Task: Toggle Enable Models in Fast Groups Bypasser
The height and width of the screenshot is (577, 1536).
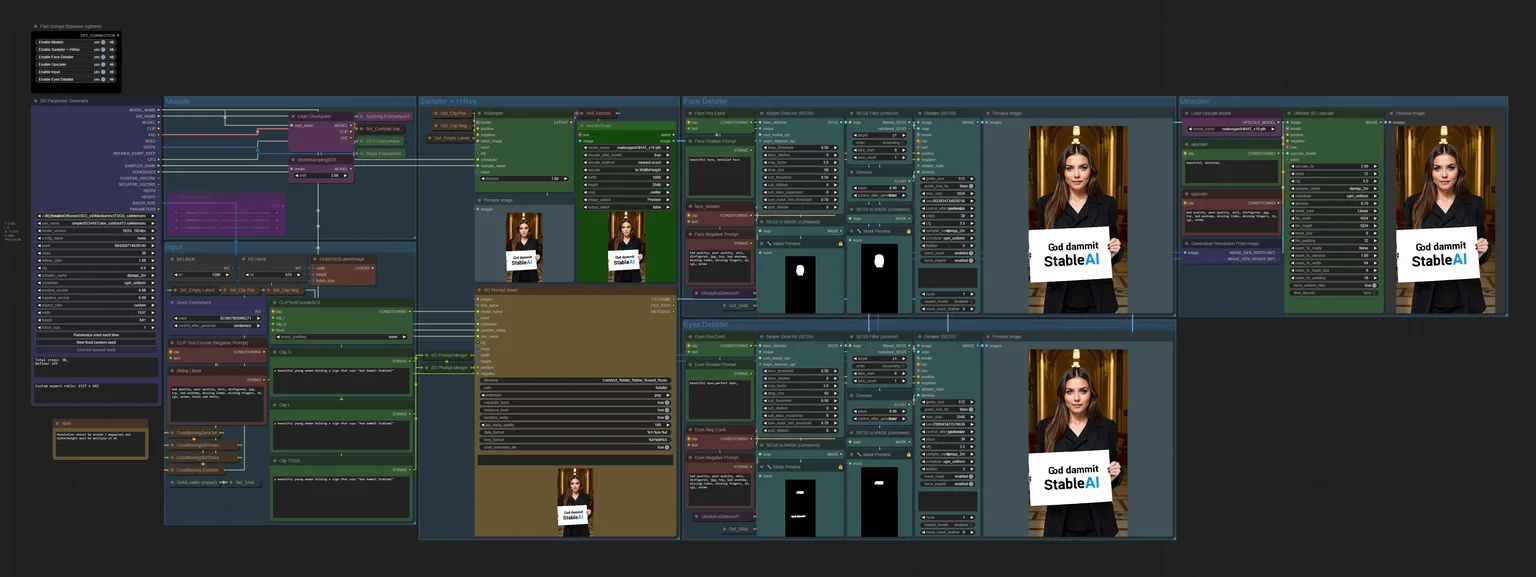Action: point(103,42)
